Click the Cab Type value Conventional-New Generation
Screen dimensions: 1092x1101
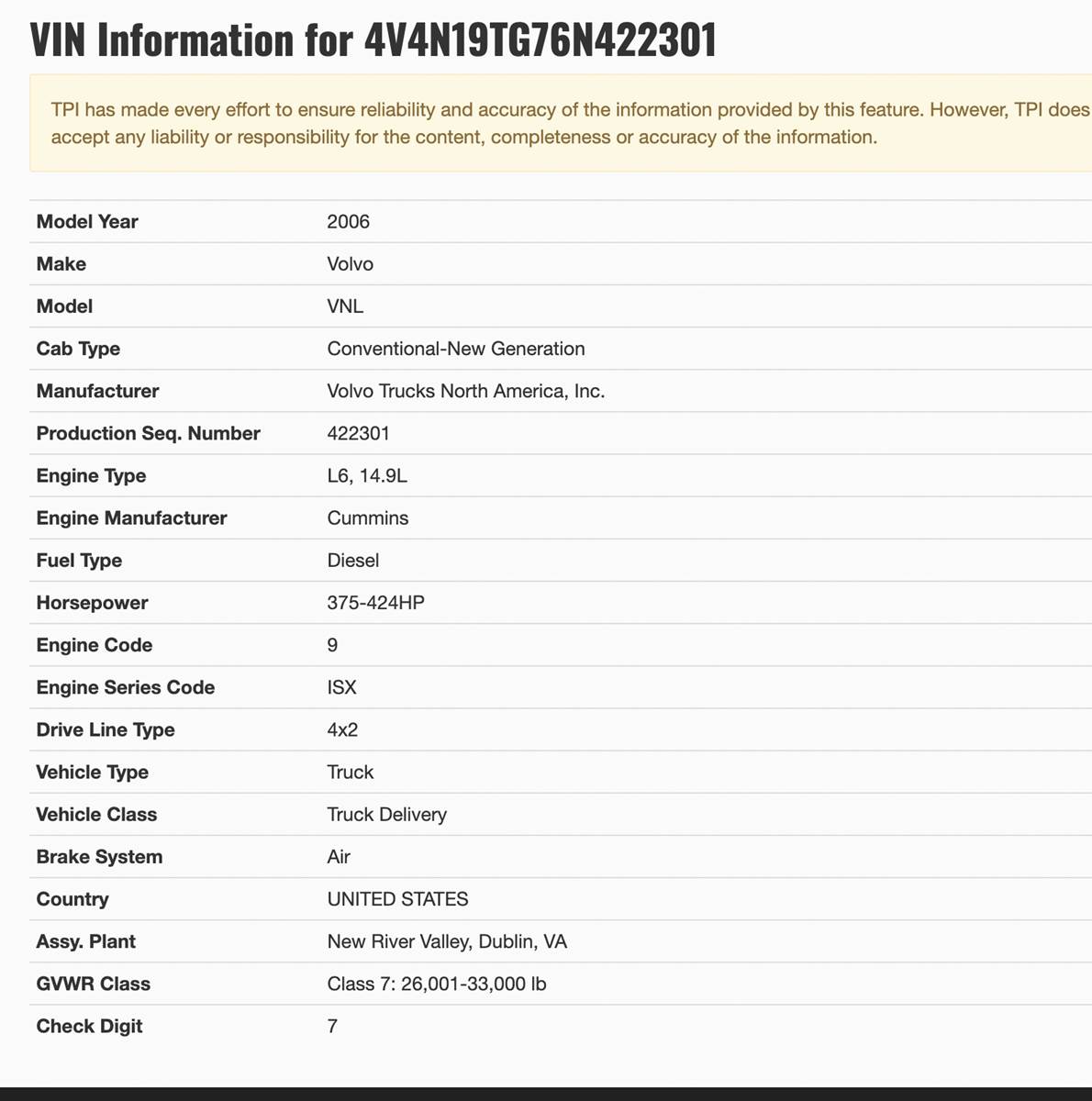coord(455,349)
